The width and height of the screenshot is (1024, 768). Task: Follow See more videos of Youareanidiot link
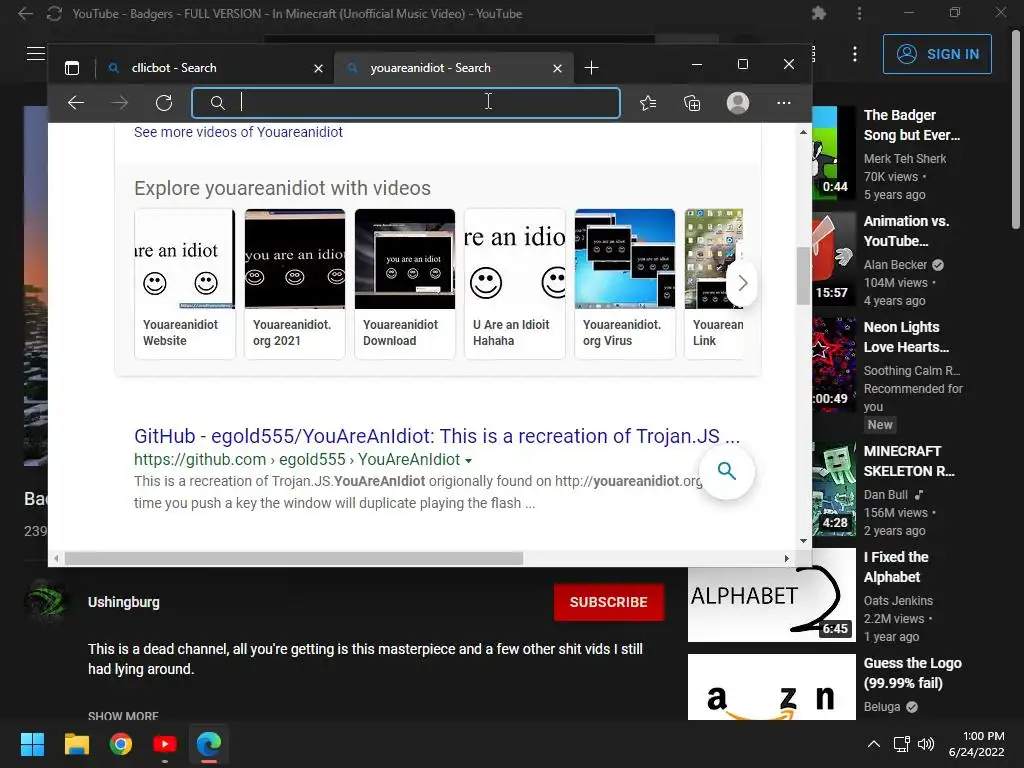coord(238,132)
